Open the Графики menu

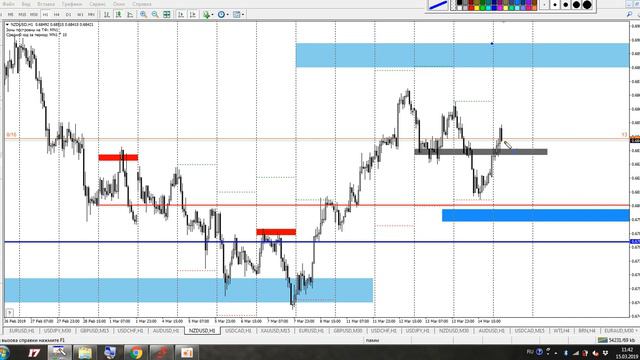click(x=72, y=4)
